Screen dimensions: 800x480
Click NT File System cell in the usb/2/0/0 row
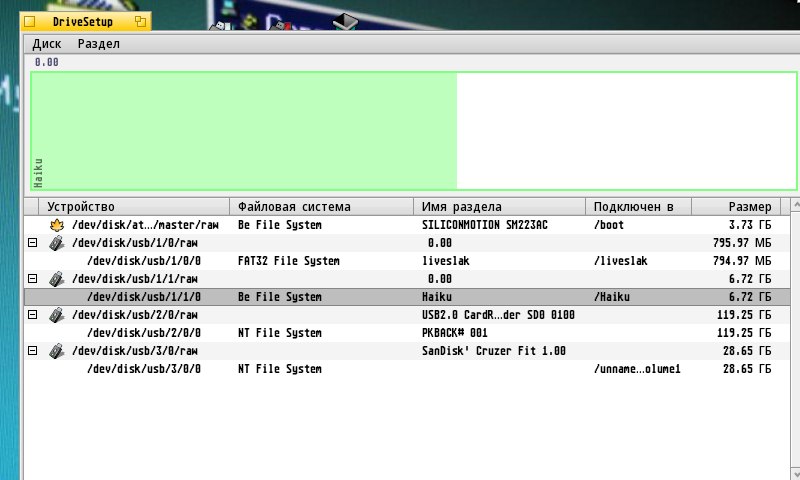click(280, 333)
